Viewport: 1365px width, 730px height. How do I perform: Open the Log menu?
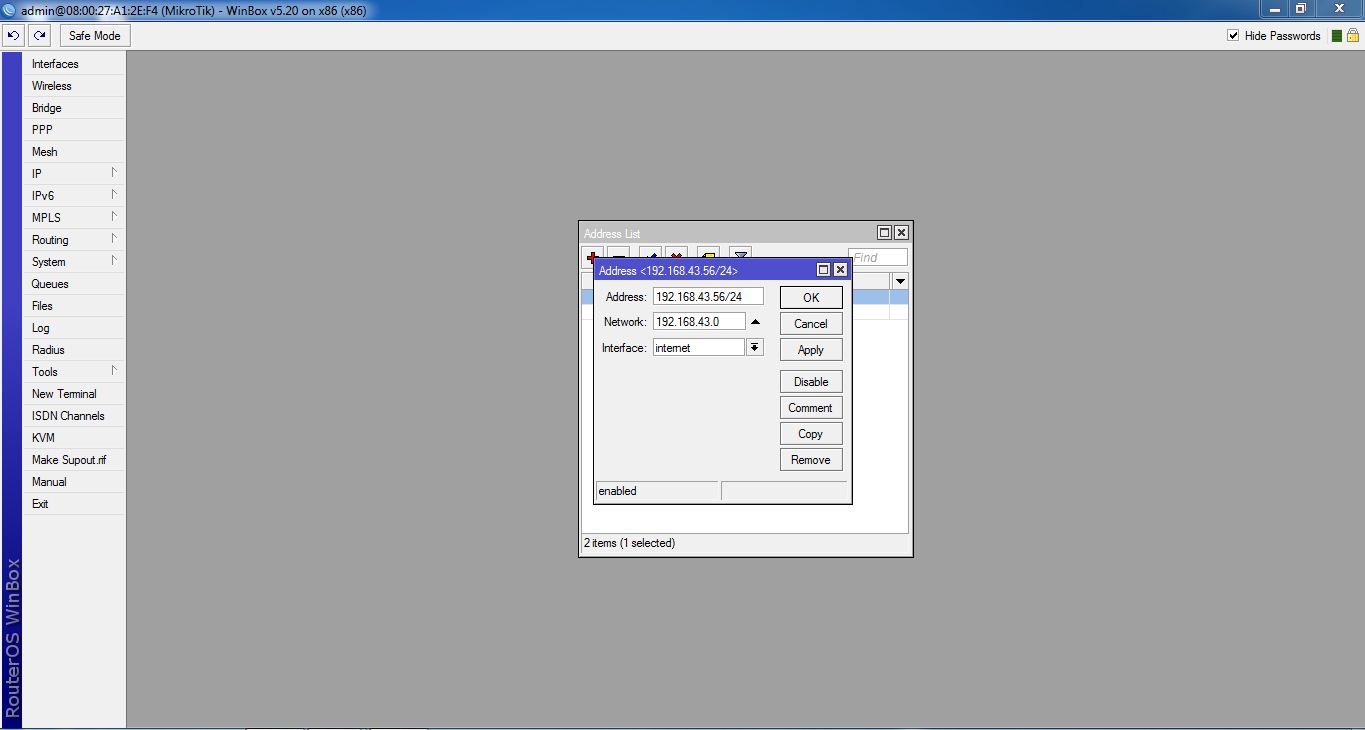click(x=75, y=328)
